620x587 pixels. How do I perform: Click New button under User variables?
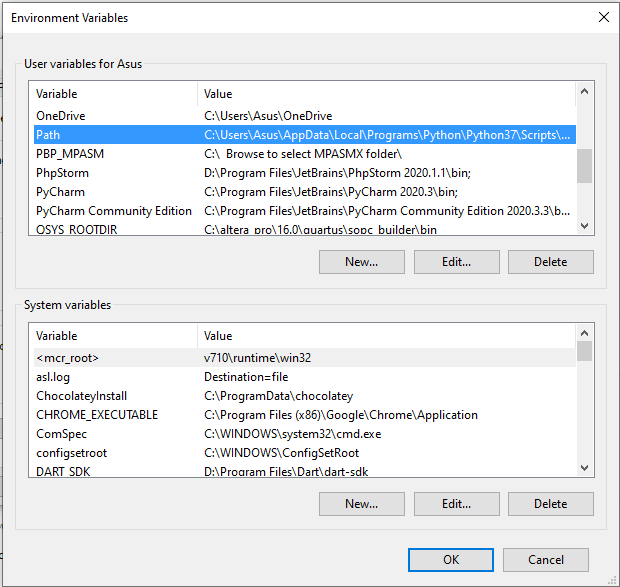pos(361,262)
